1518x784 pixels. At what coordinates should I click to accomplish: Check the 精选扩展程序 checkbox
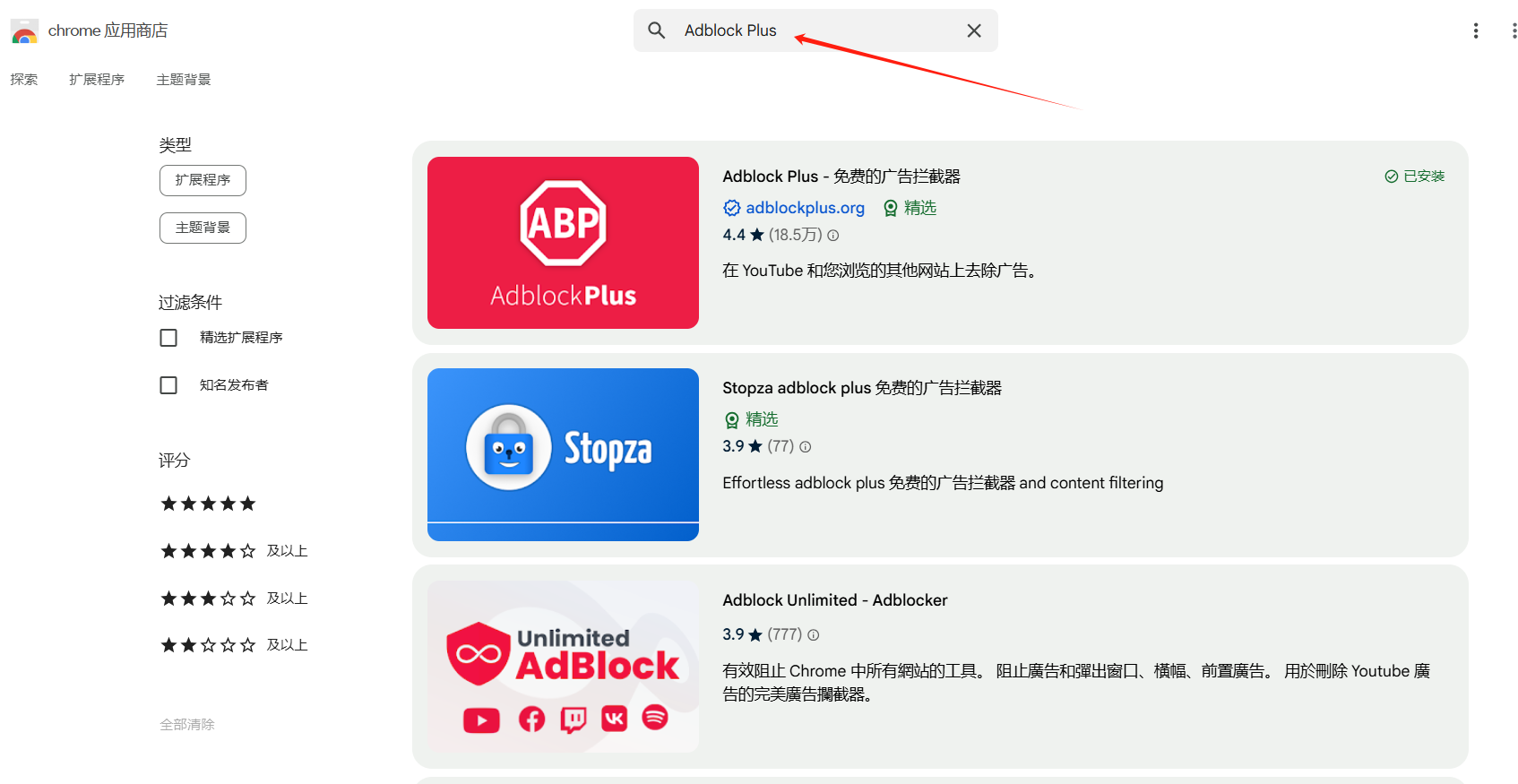click(168, 338)
